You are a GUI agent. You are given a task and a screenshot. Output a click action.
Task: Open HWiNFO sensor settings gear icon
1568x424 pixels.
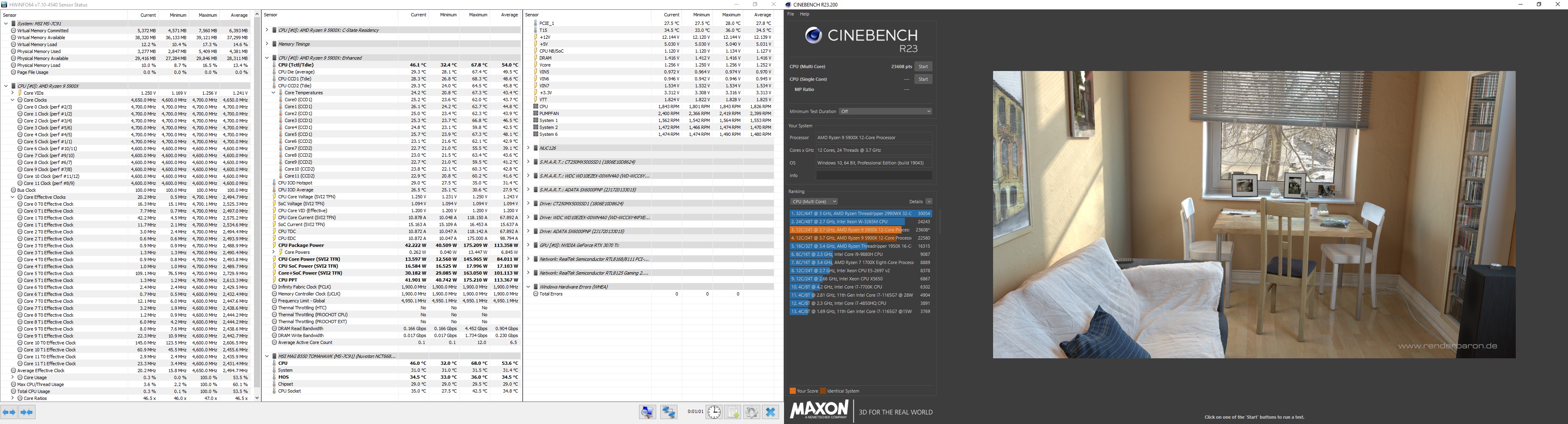tap(752, 413)
